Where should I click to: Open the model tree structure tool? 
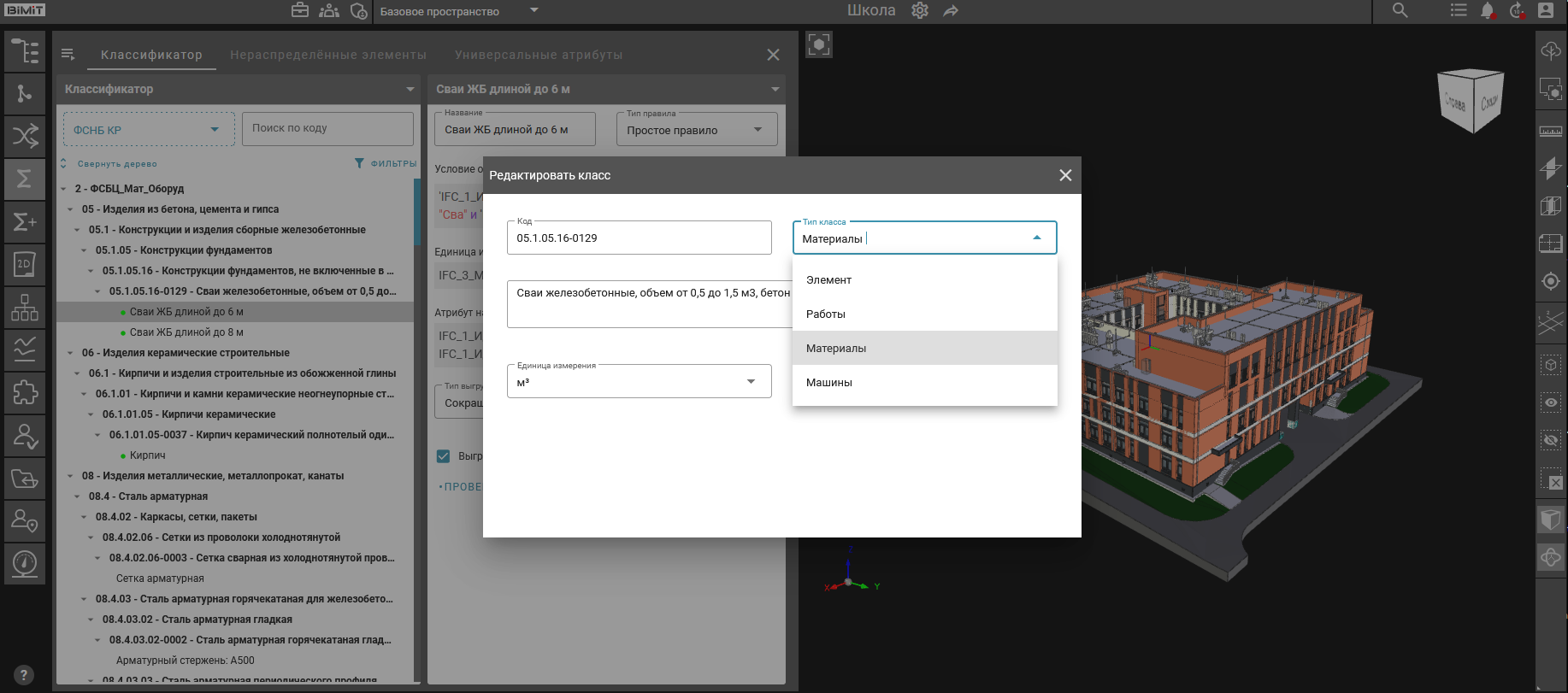(x=25, y=51)
